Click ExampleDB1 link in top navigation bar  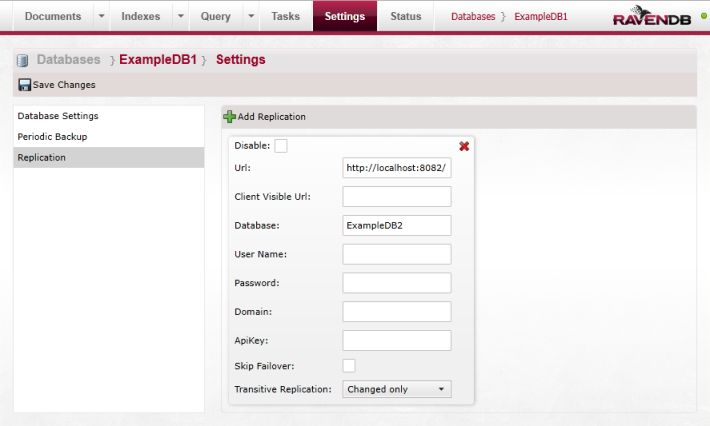pos(541,17)
